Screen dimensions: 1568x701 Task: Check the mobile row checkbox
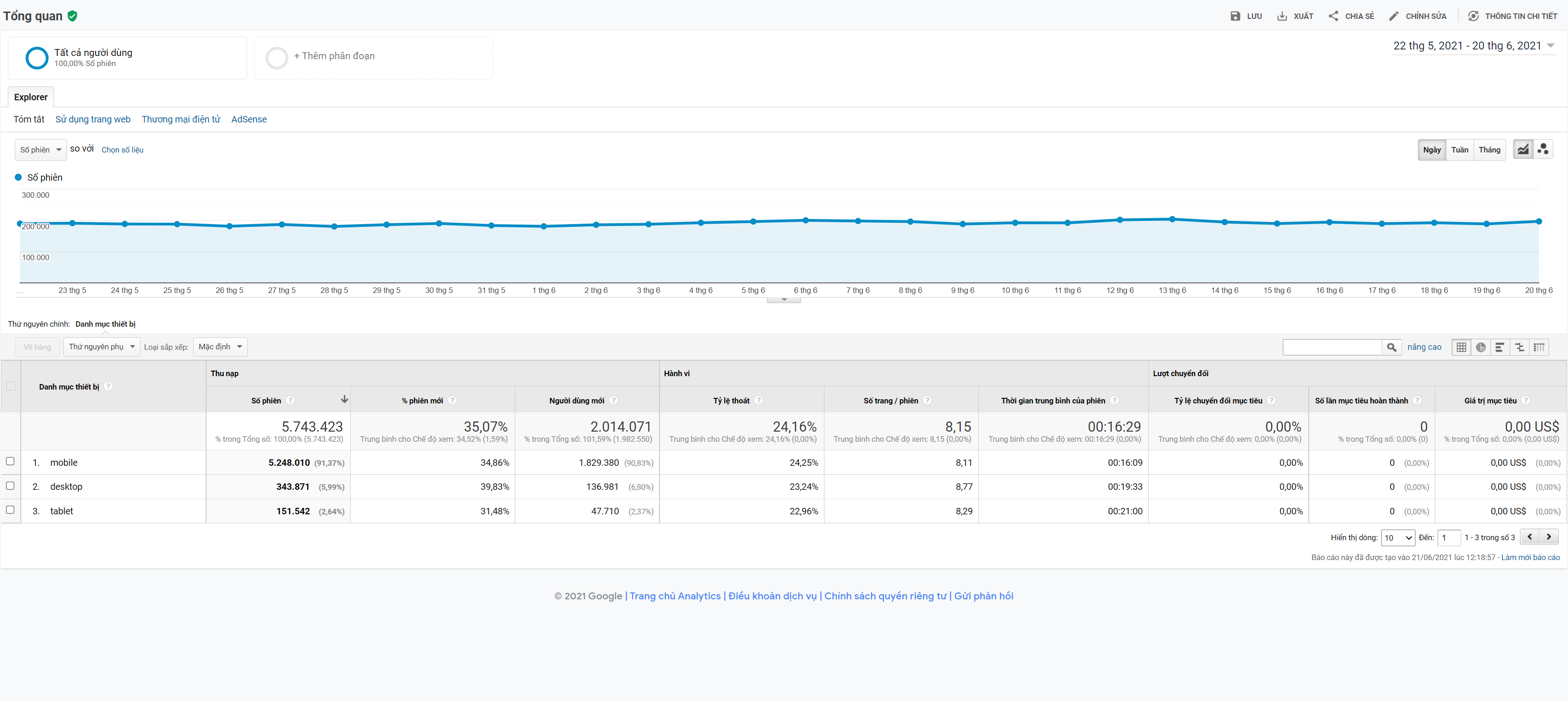(x=10, y=461)
